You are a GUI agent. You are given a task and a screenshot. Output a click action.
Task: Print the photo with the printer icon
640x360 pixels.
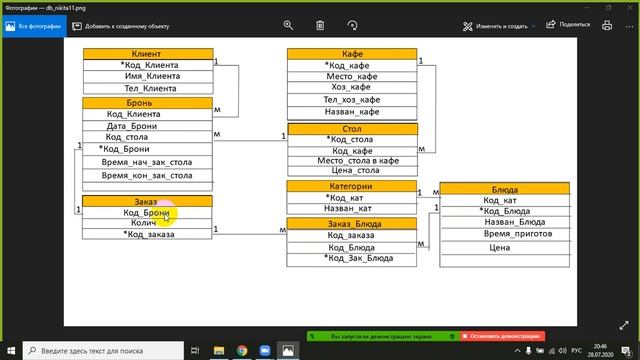[x=607, y=25]
